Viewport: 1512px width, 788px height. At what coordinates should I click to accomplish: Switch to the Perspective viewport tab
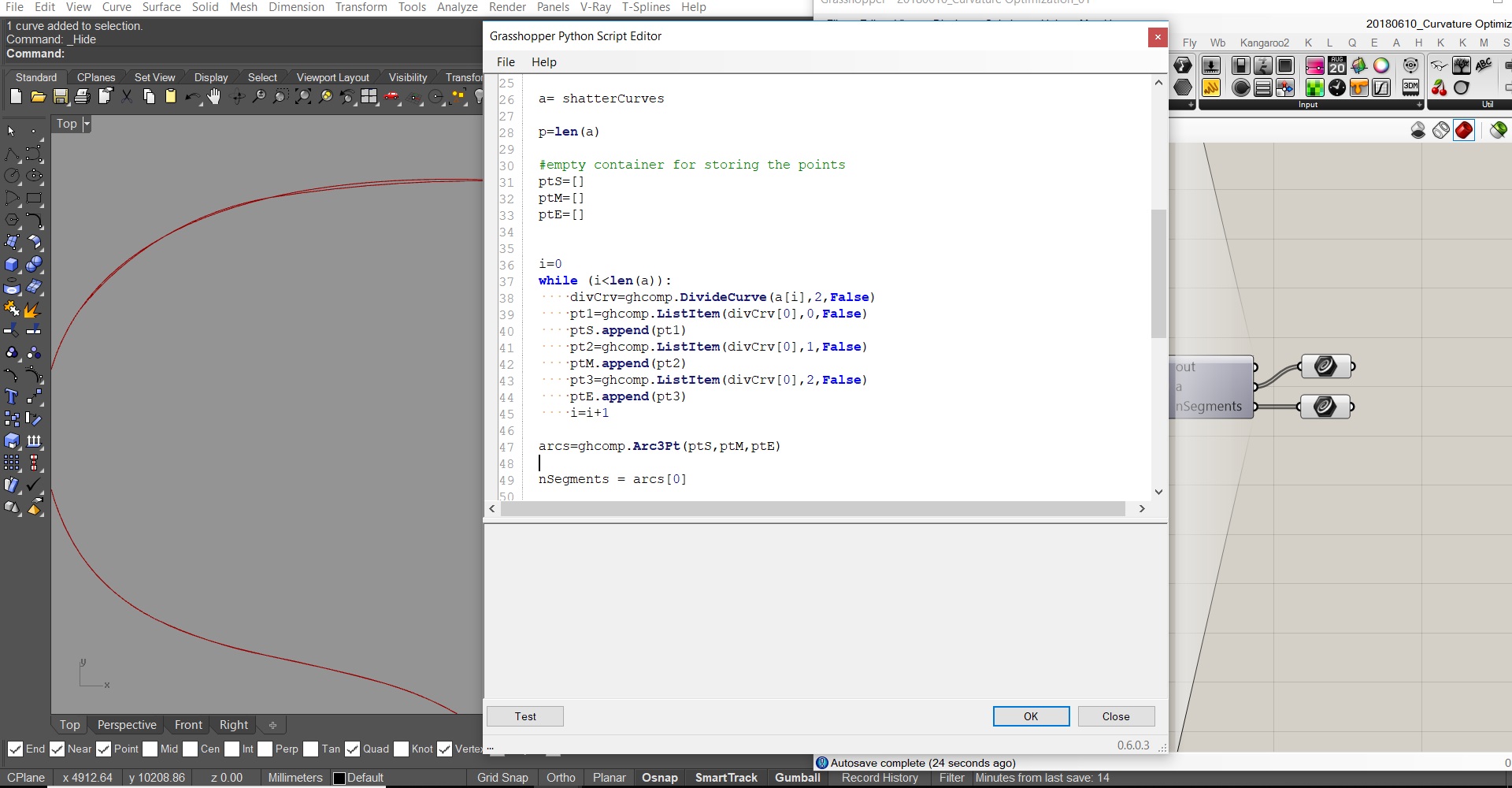(127, 725)
